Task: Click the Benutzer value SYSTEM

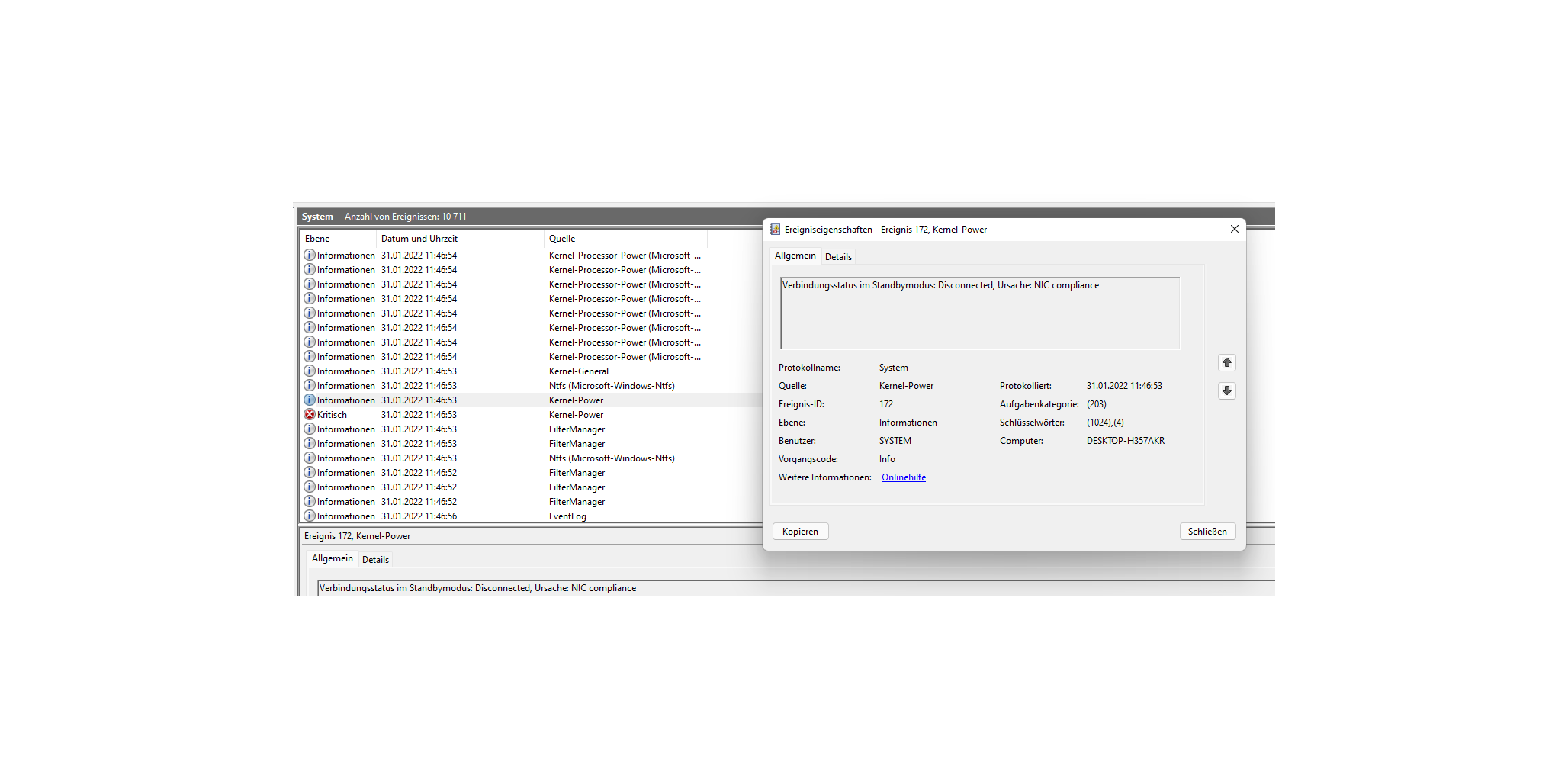Action: pyautogui.click(x=895, y=441)
